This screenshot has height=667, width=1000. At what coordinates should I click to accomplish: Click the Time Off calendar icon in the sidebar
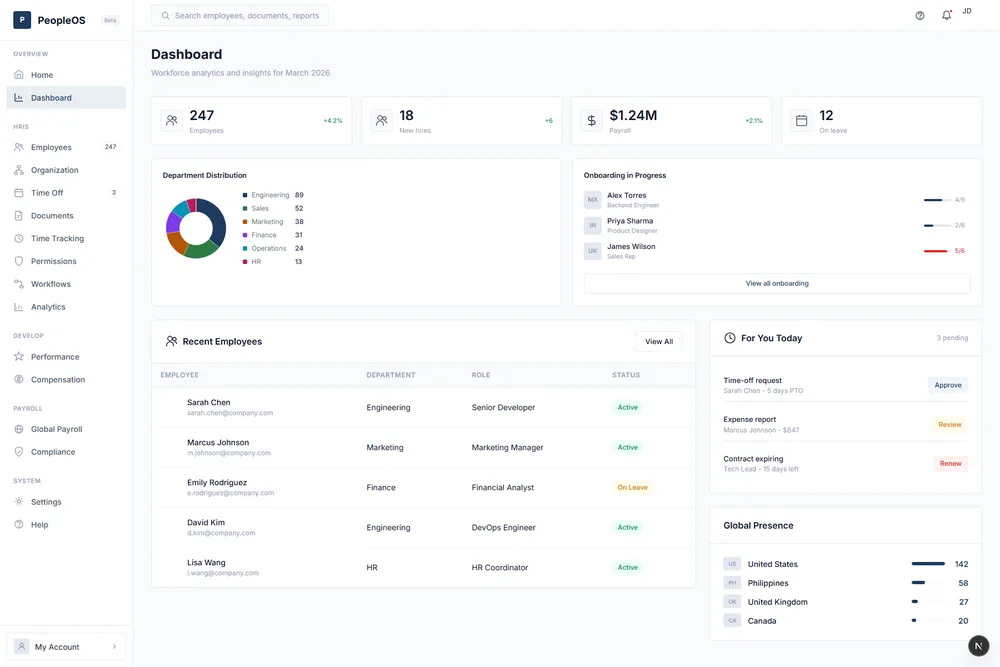(x=19, y=193)
